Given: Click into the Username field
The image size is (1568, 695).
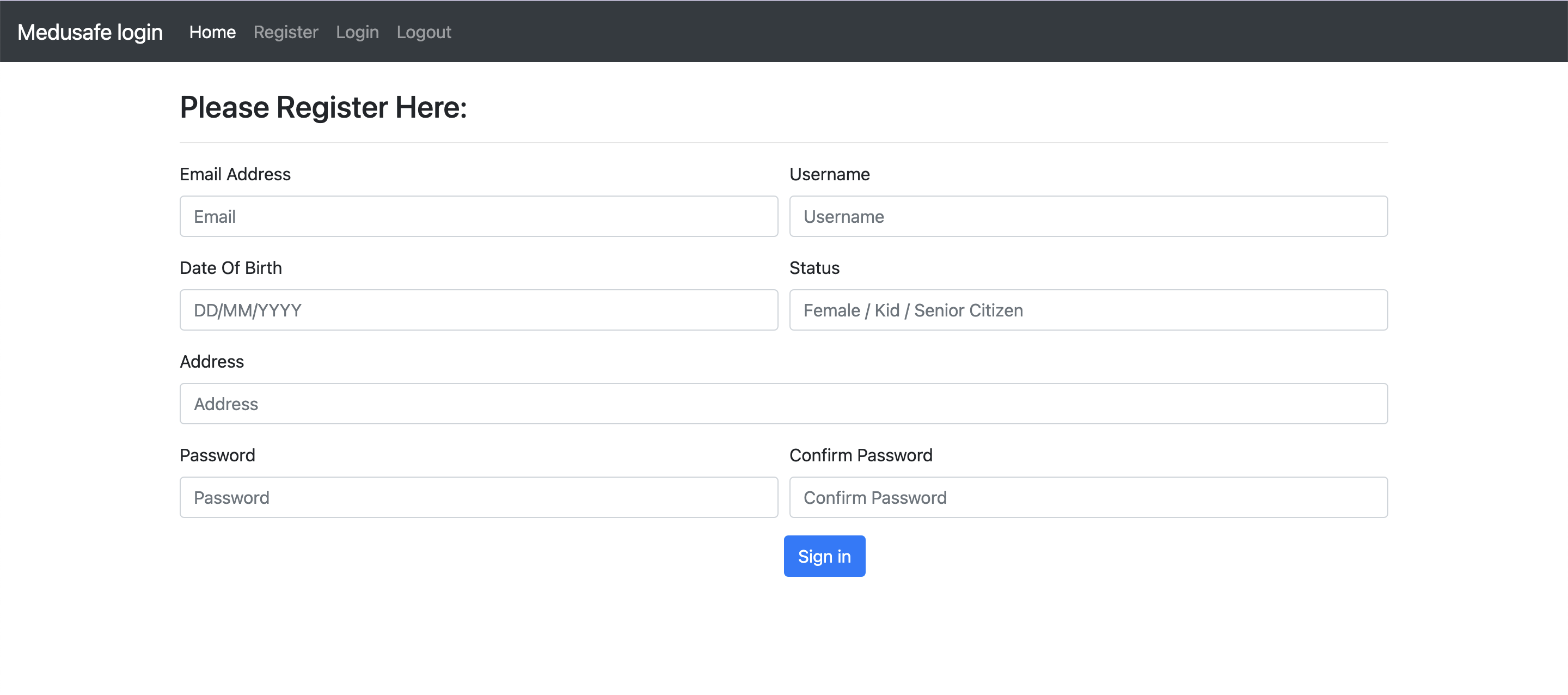Looking at the screenshot, I should click(x=1088, y=216).
